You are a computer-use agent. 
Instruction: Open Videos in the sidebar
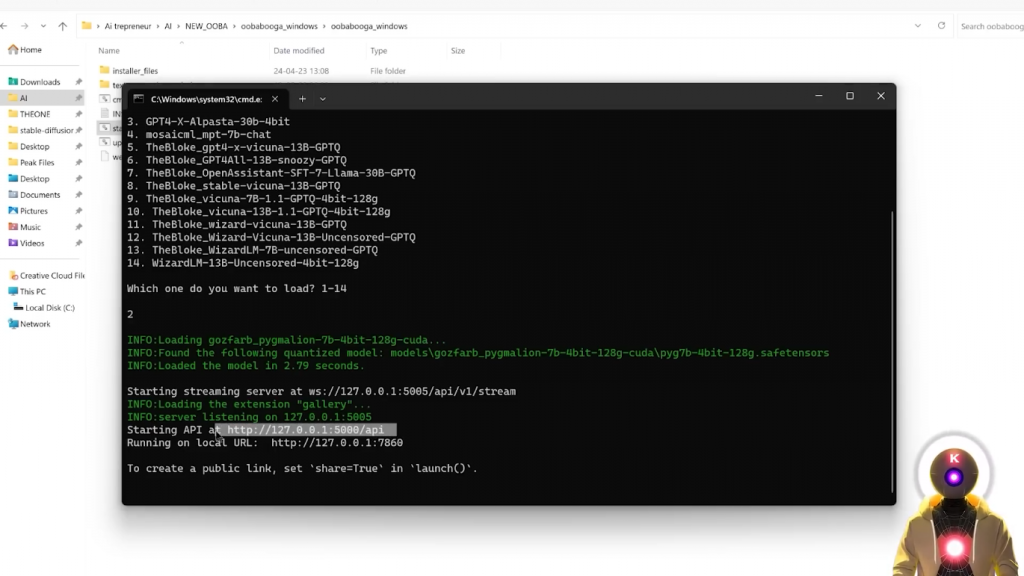point(32,243)
